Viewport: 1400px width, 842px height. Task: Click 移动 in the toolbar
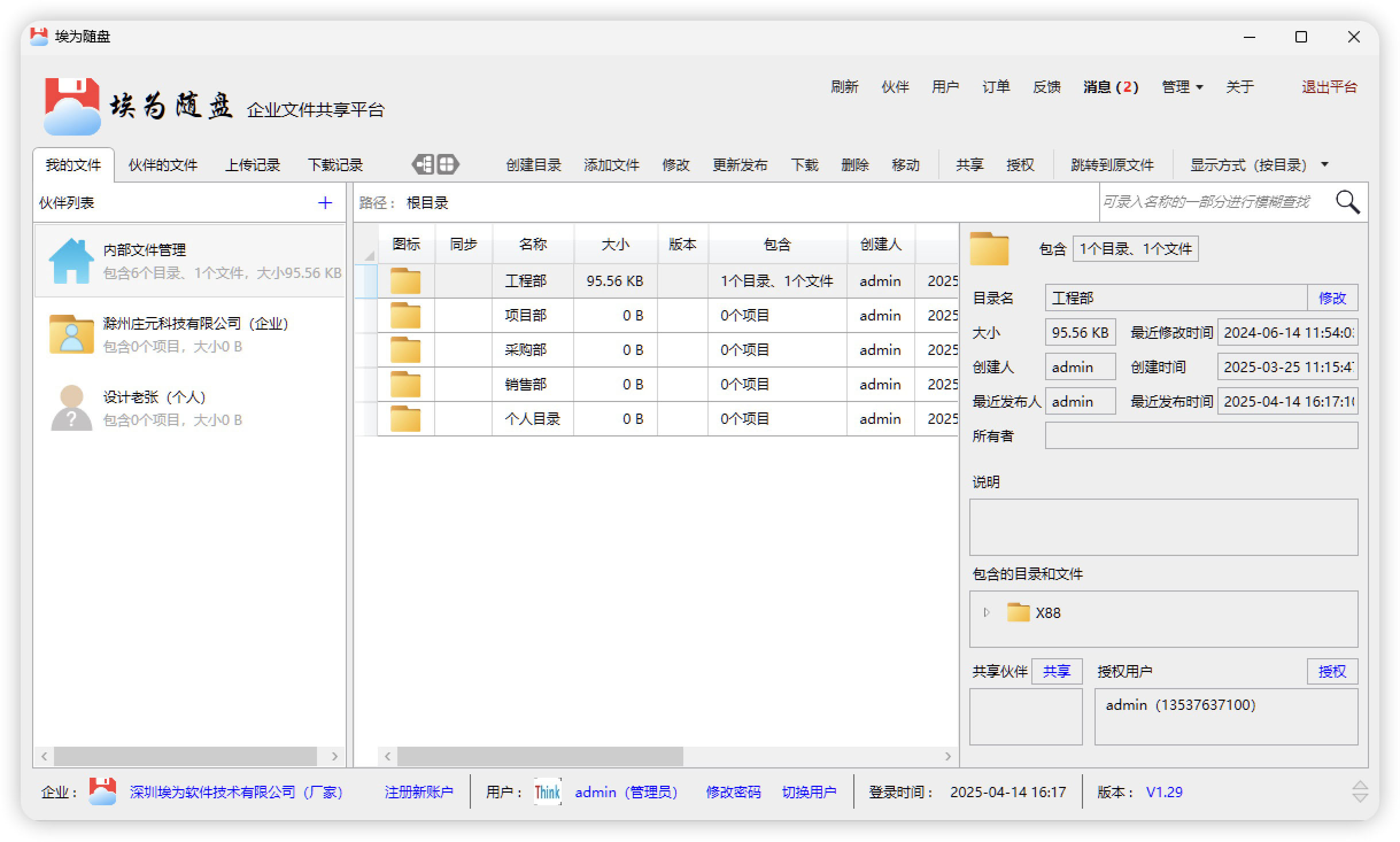pos(906,165)
